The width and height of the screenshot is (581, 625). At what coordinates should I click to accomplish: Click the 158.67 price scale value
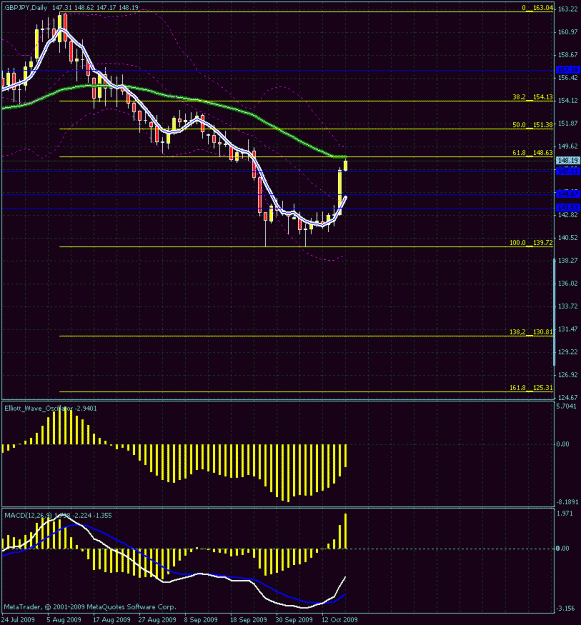point(568,55)
